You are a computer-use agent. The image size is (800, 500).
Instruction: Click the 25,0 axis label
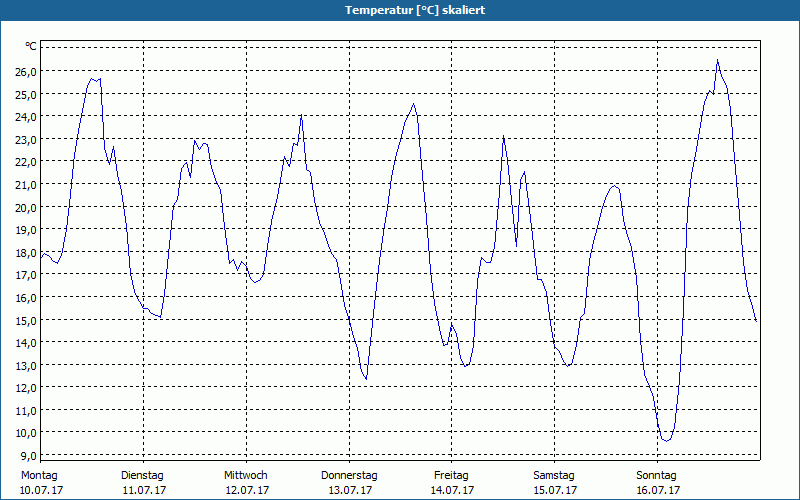pos(27,94)
